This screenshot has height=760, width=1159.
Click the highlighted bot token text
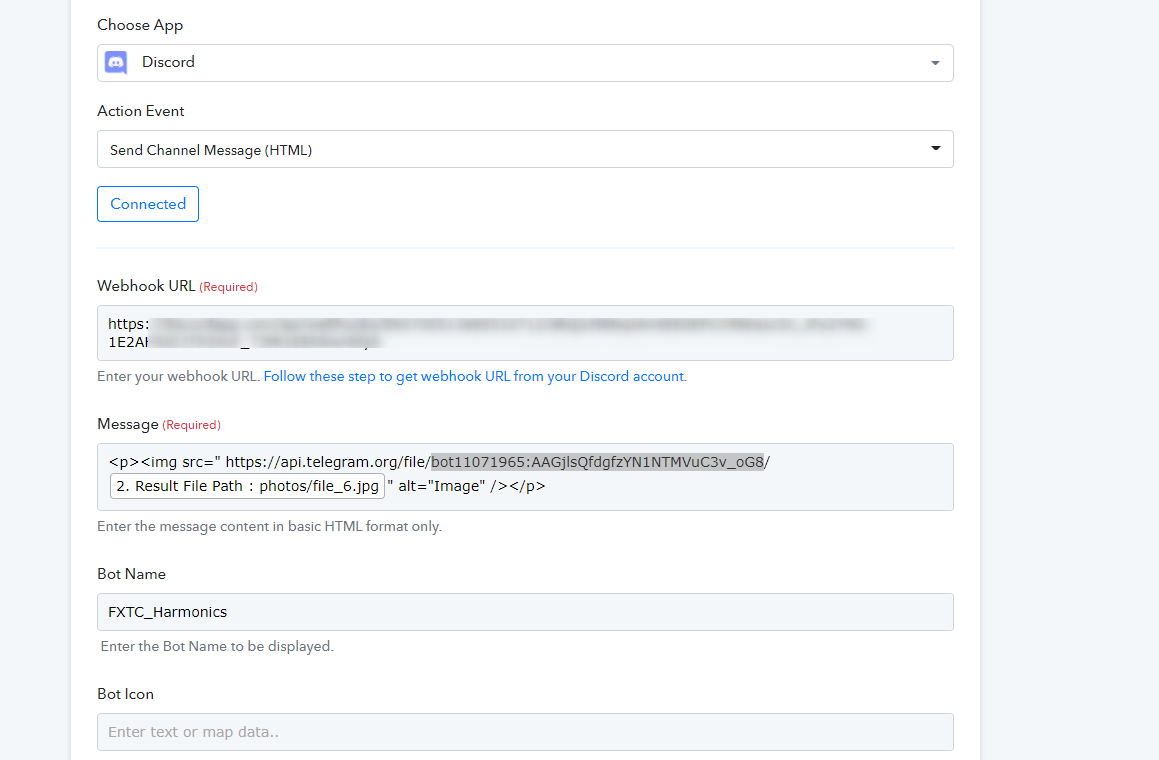[597, 462]
